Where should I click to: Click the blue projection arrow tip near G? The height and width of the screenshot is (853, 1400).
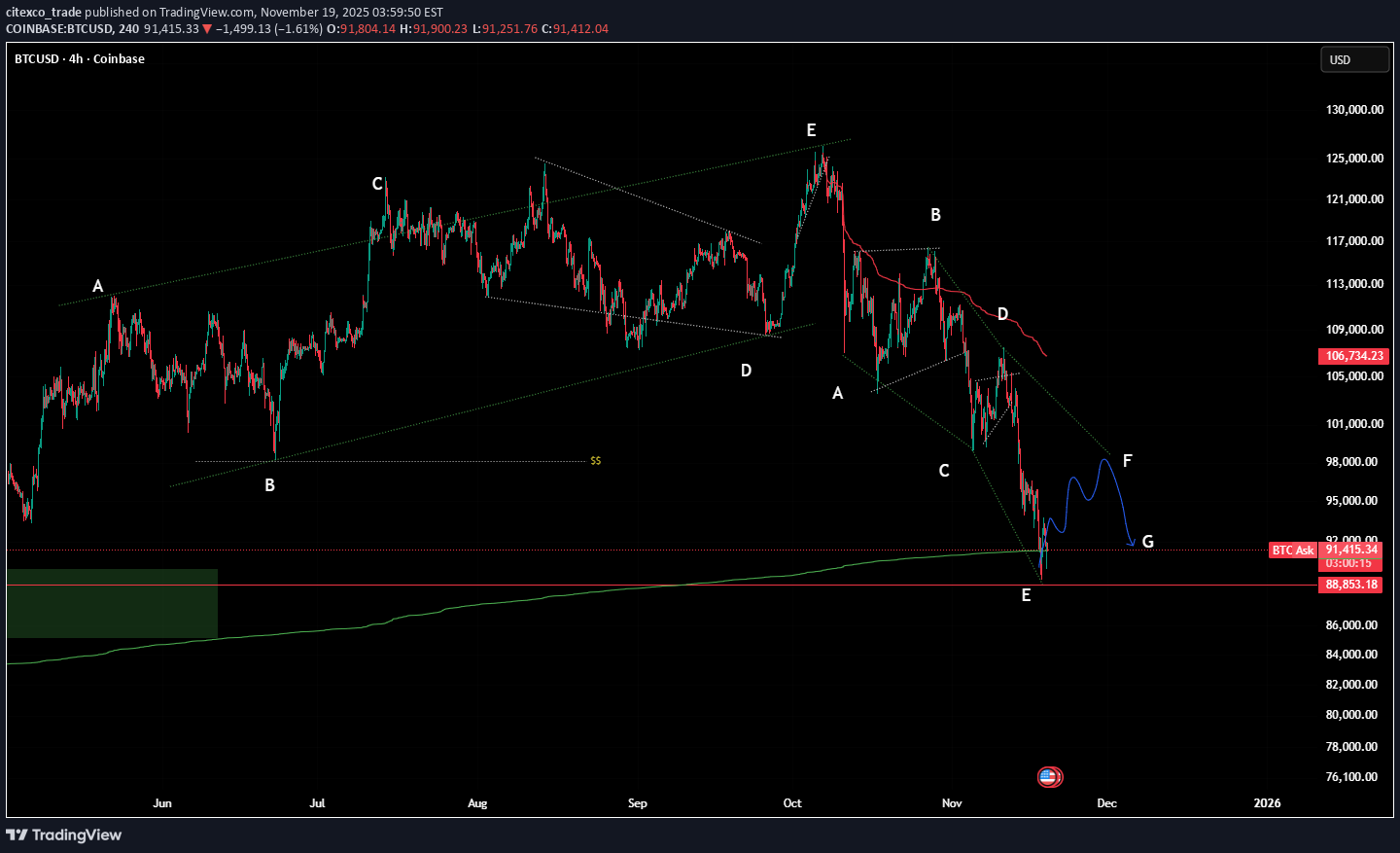click(1131, 544)
